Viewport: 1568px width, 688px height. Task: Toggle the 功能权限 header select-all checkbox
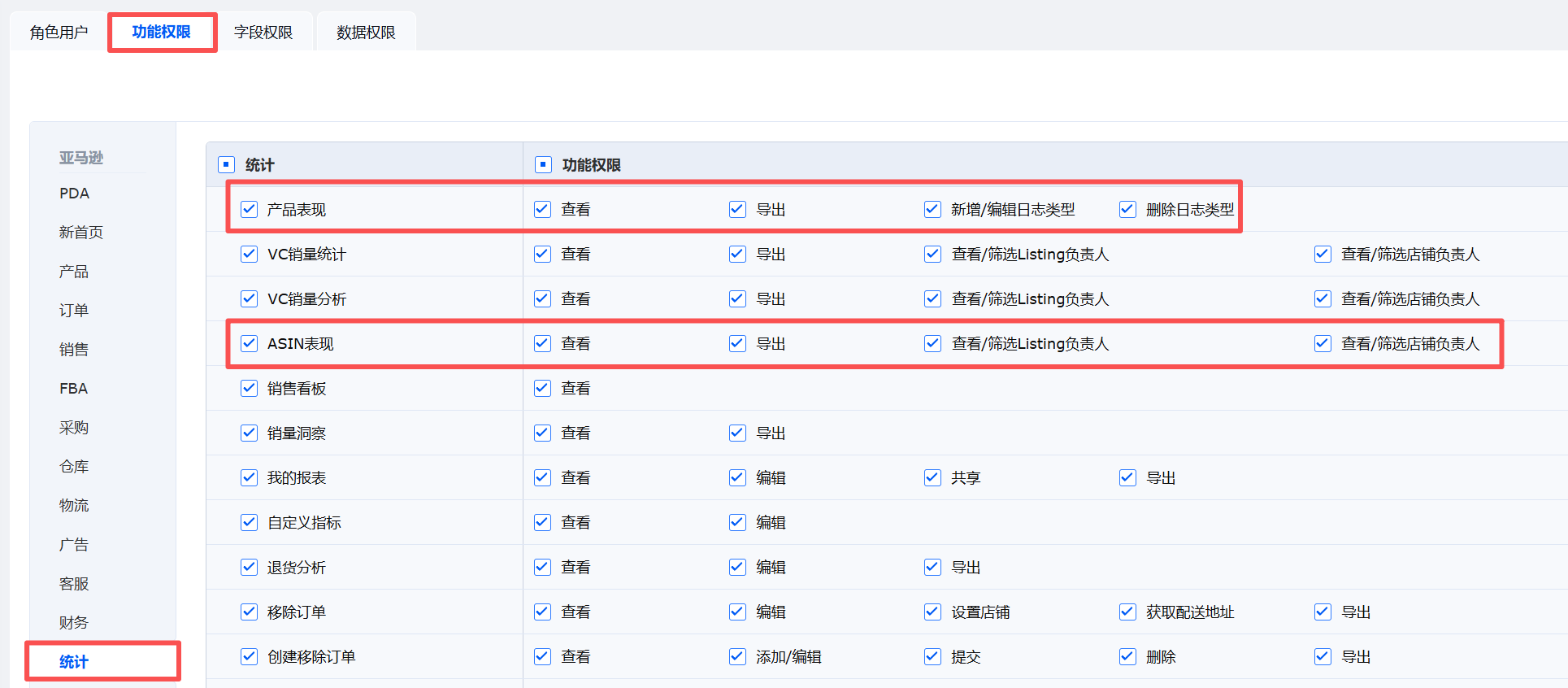(x=543, y=165)
